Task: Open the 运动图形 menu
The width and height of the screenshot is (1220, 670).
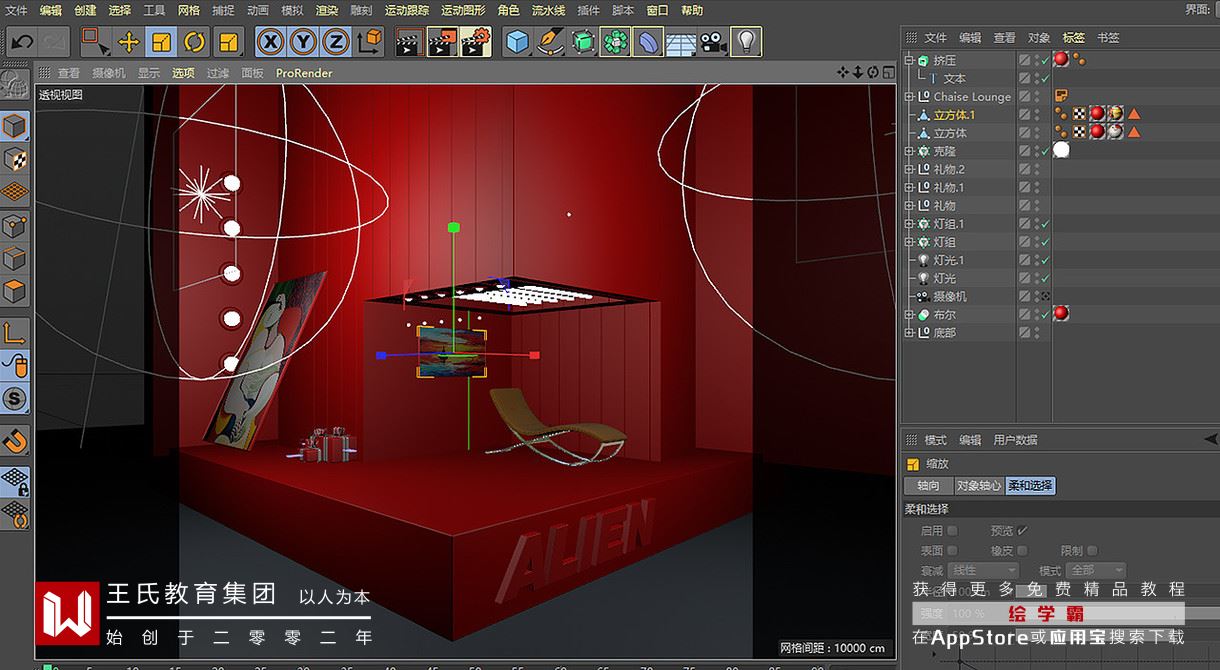Action: pyautogui.click(x=463, y=10)
